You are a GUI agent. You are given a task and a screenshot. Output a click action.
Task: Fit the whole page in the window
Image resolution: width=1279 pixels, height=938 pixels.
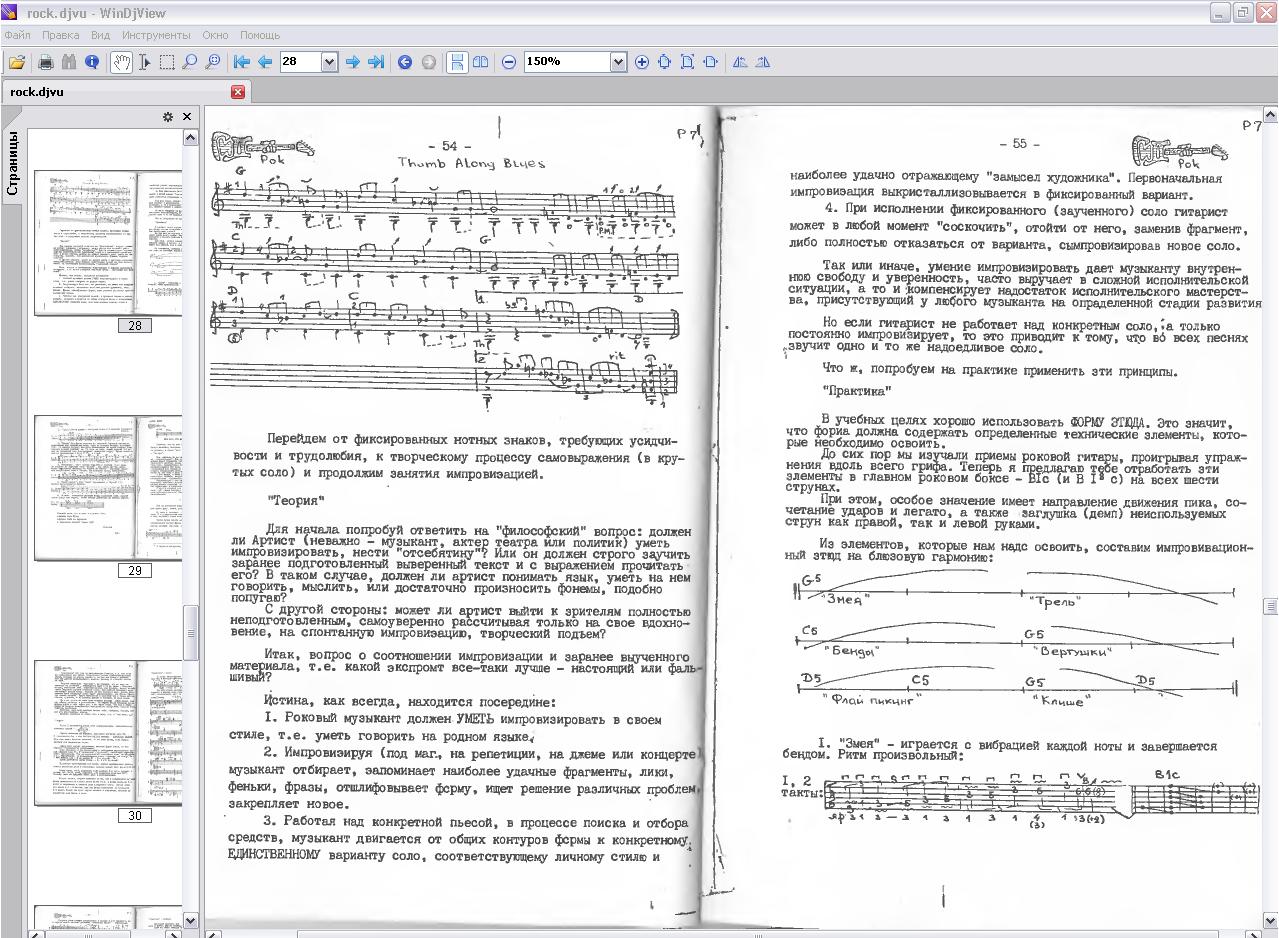tap(665, 62)
